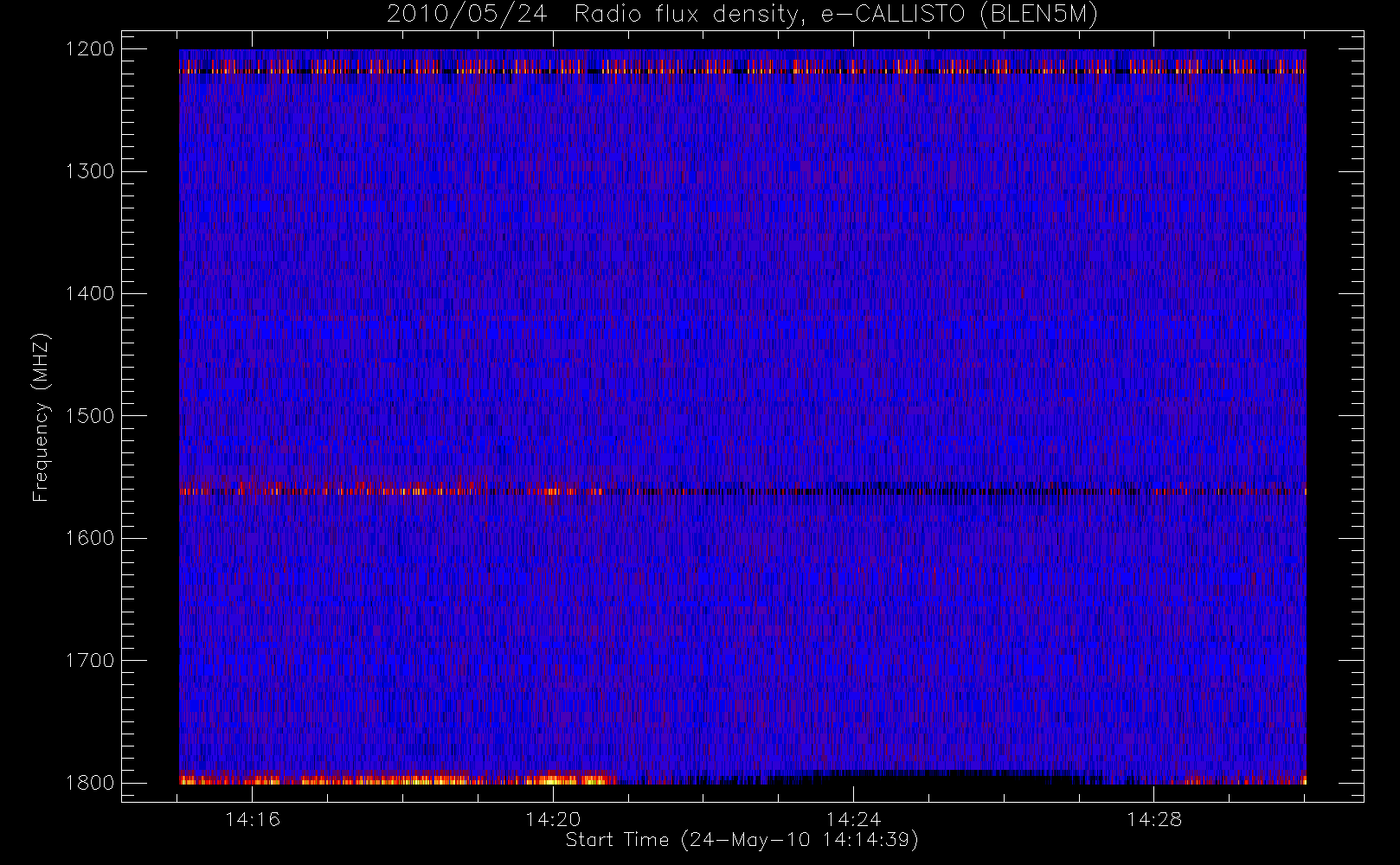This screenshot has height=865, width=1400.
Task: Click the '14:28' time axis label
Action: click(1153, 819)
